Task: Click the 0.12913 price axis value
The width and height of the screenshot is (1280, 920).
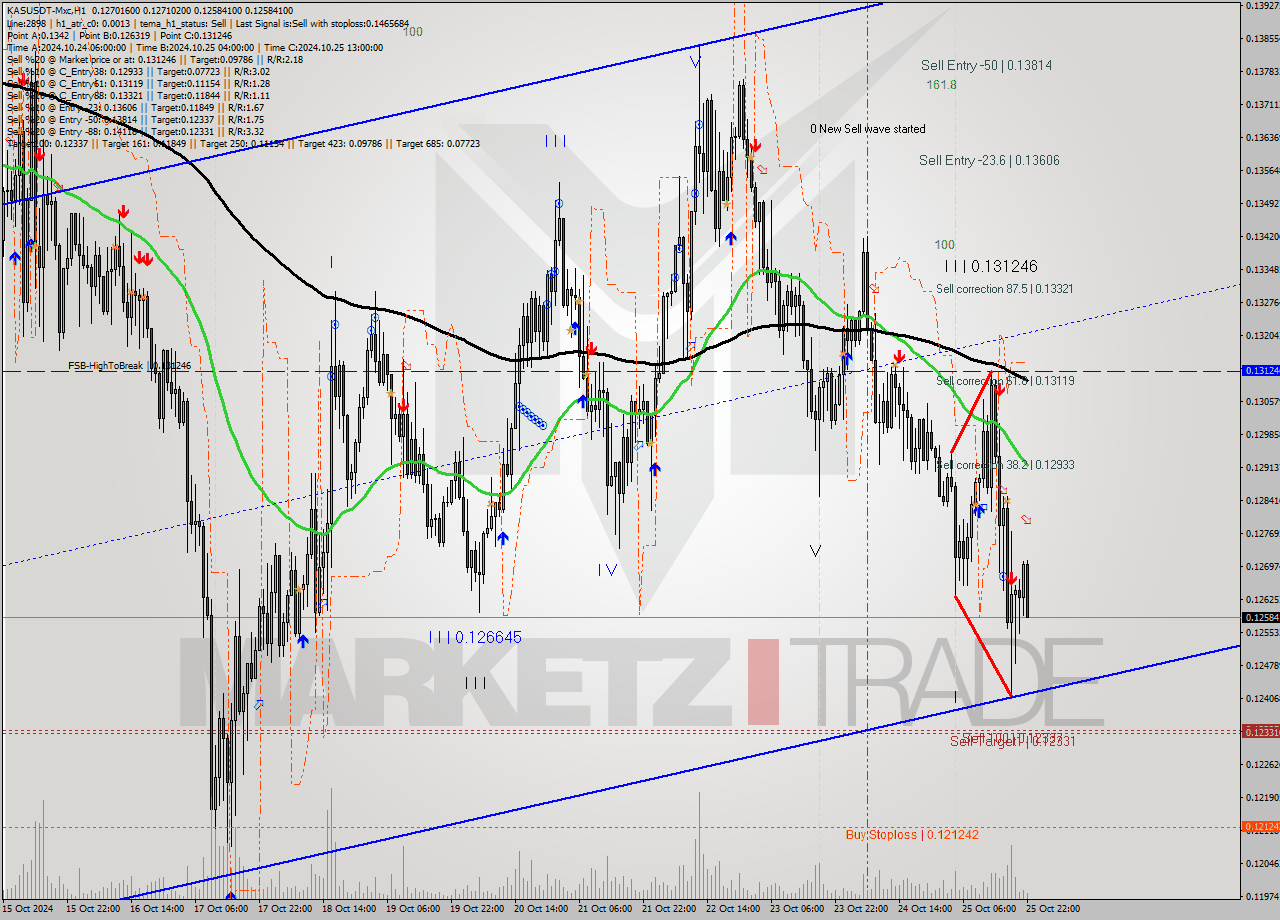Action: [x=1262, y=467]
